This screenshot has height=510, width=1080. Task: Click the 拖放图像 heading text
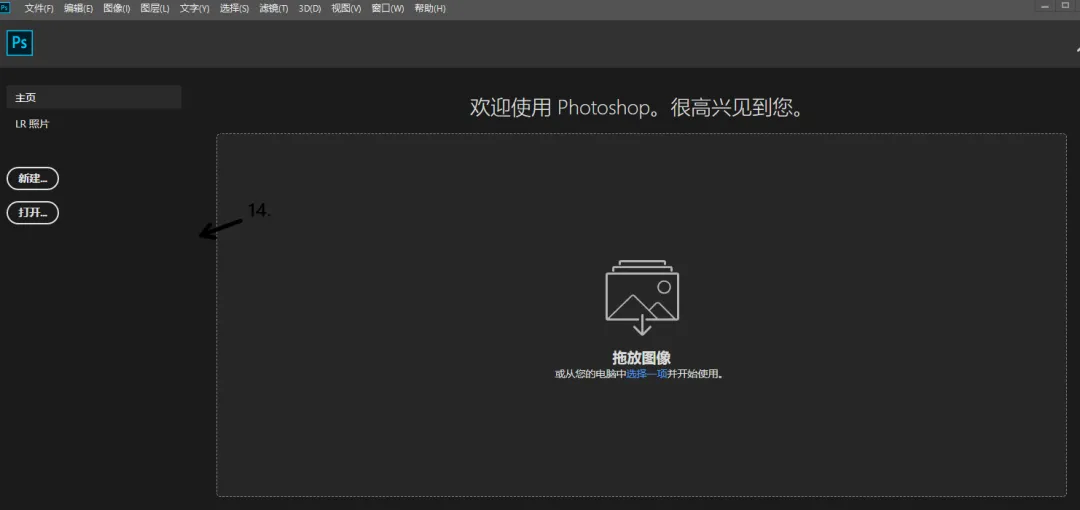[x=641, y=357]
